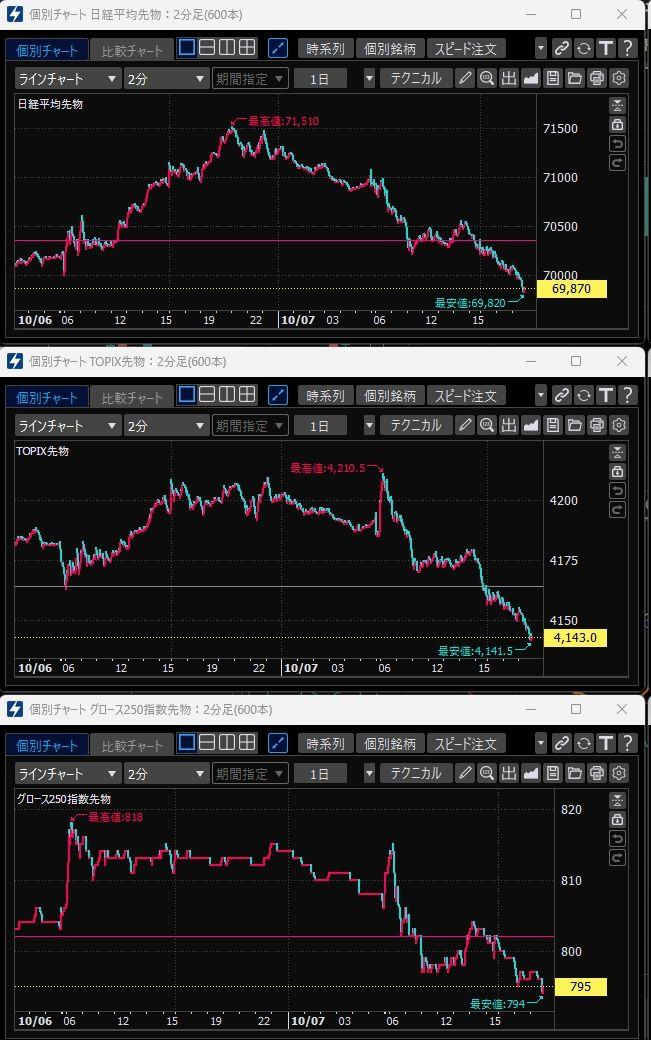The width and height of the screenshot is (651, 1040).
Task: Switch to 個別チャート tab in TOPIX先物 window
Action: pyautogui.click(x=47, y=398)
